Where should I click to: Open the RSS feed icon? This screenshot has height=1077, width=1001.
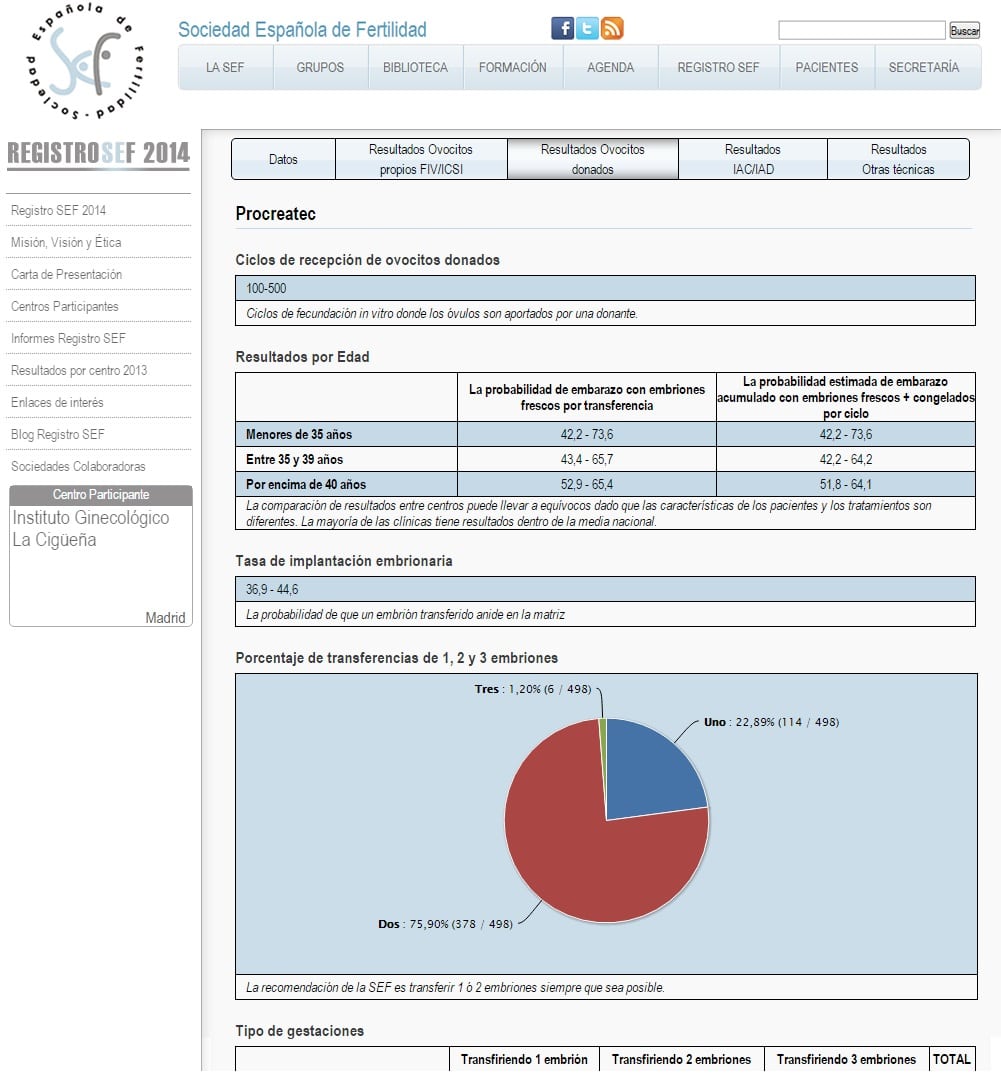[x=611, y=28]
